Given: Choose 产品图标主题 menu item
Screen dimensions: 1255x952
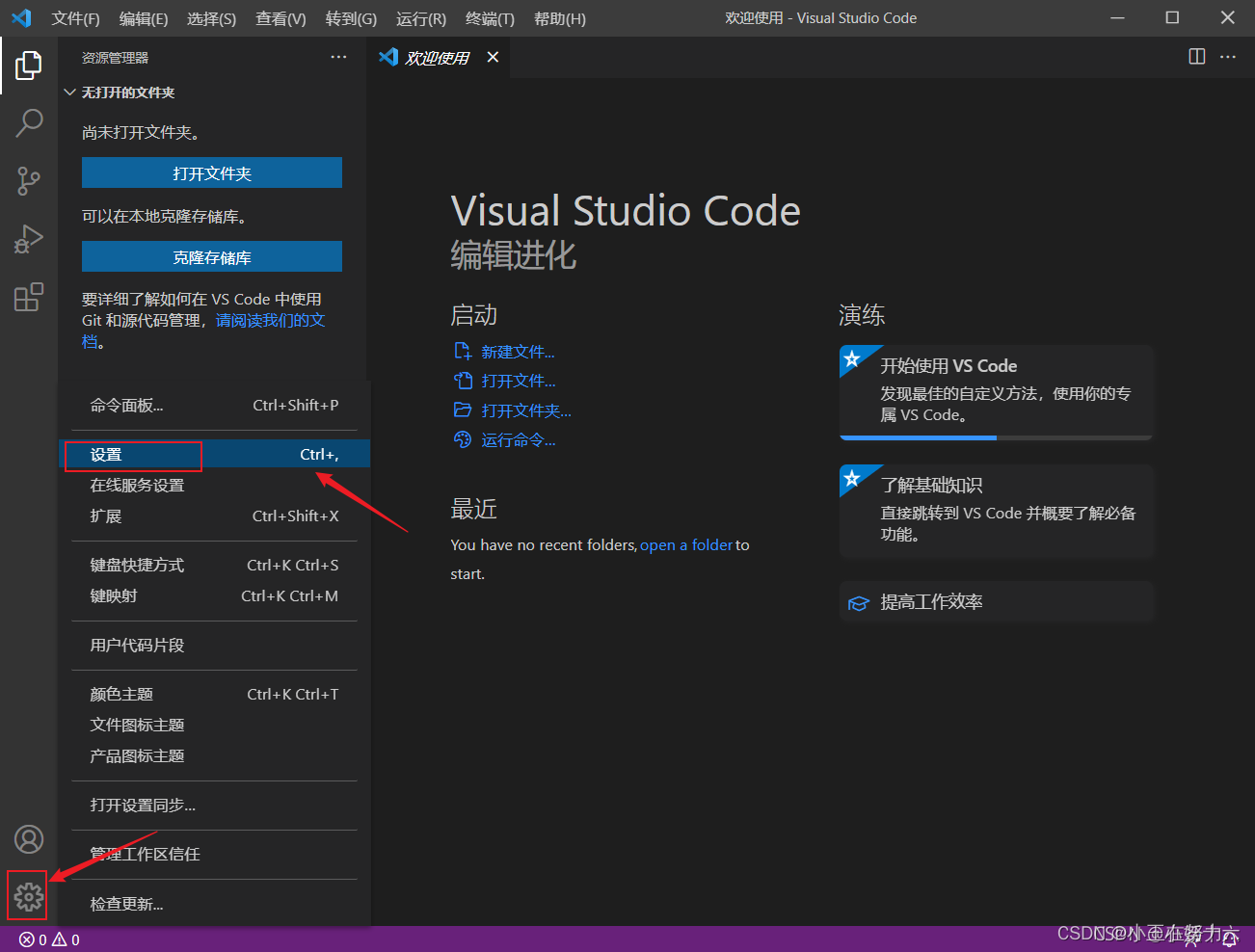Looking at the screenshot, I should click(214, 756).
